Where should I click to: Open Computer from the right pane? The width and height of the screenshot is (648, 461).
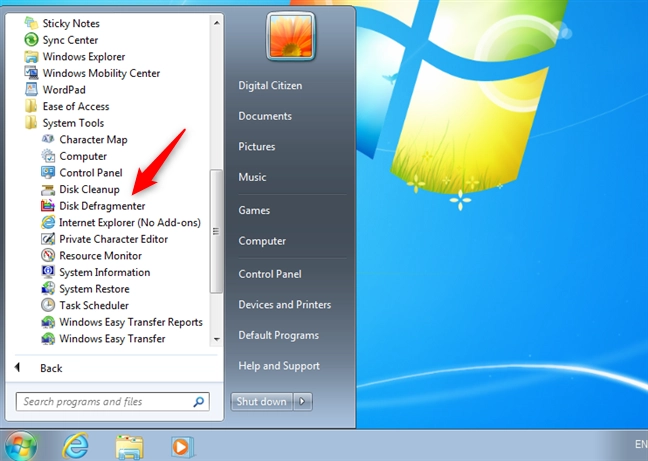(x=262, y=241)
